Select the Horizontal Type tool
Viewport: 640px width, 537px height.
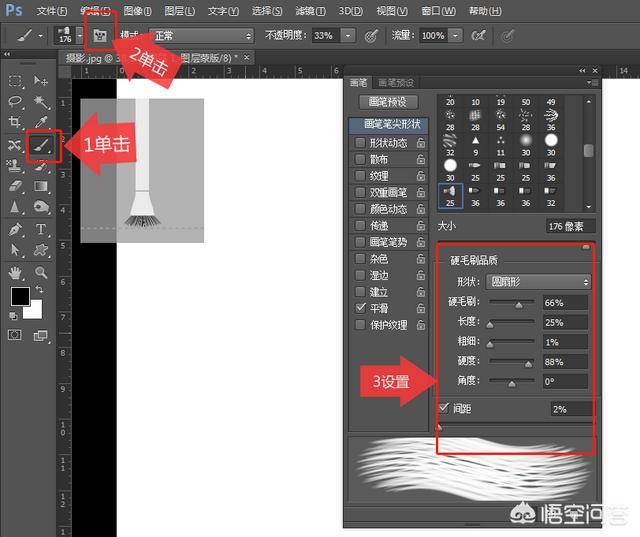[42, 228]
